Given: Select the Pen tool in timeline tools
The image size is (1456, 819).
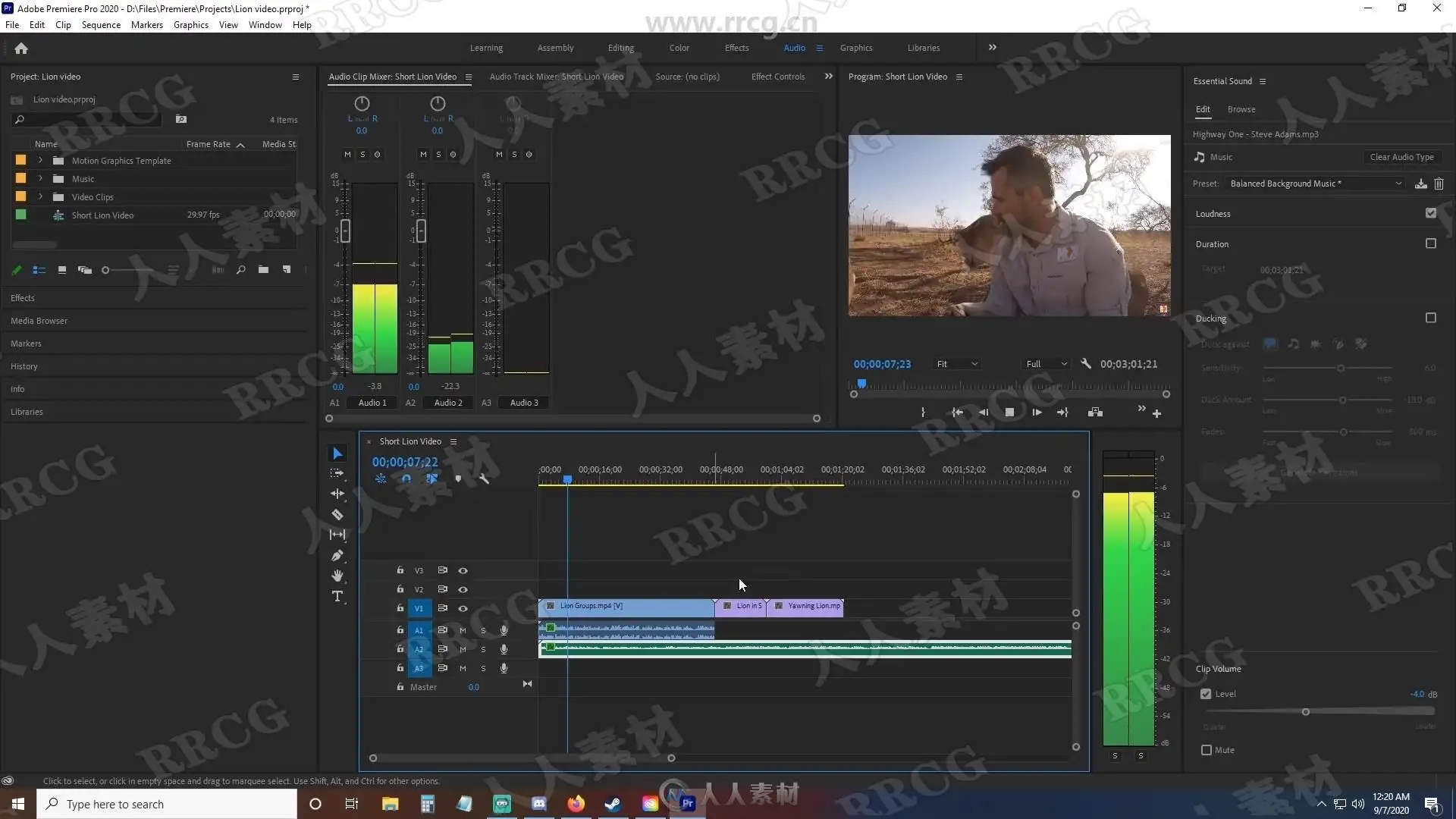Looking at the screenshot, I should [x=337, y=556].
